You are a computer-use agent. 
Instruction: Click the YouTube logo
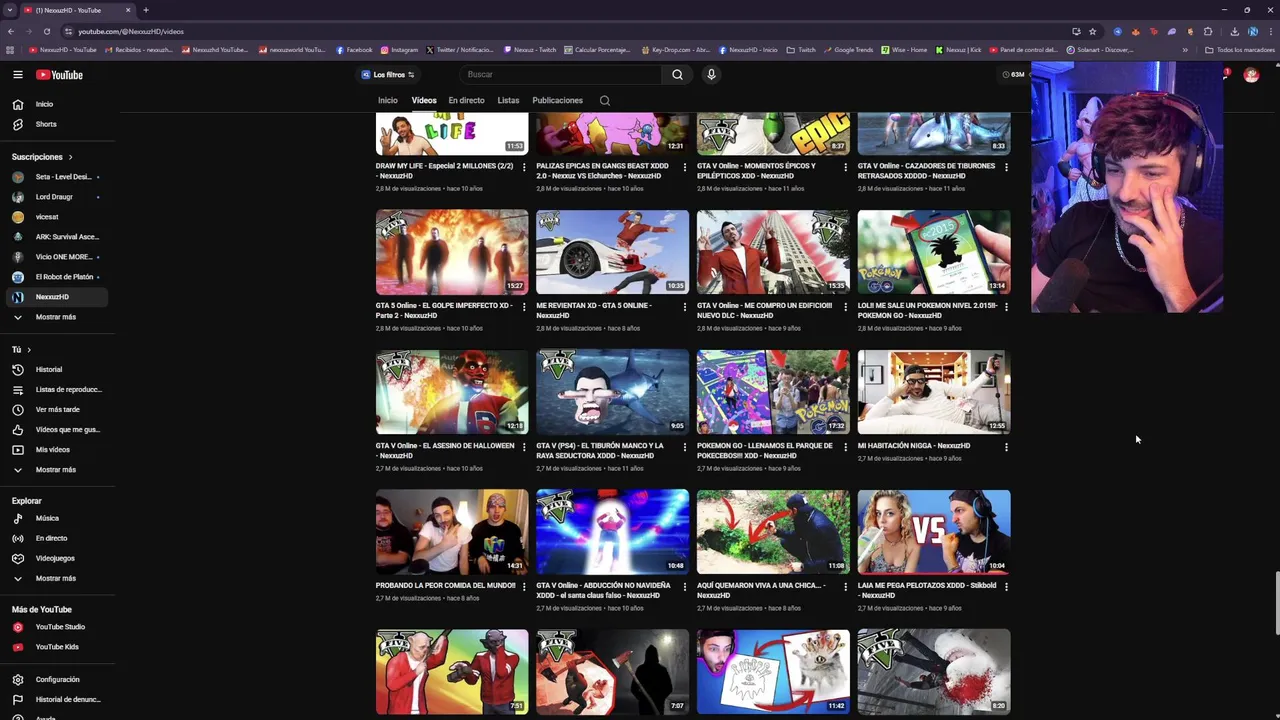pyautogui.click(x=60, y=75)
